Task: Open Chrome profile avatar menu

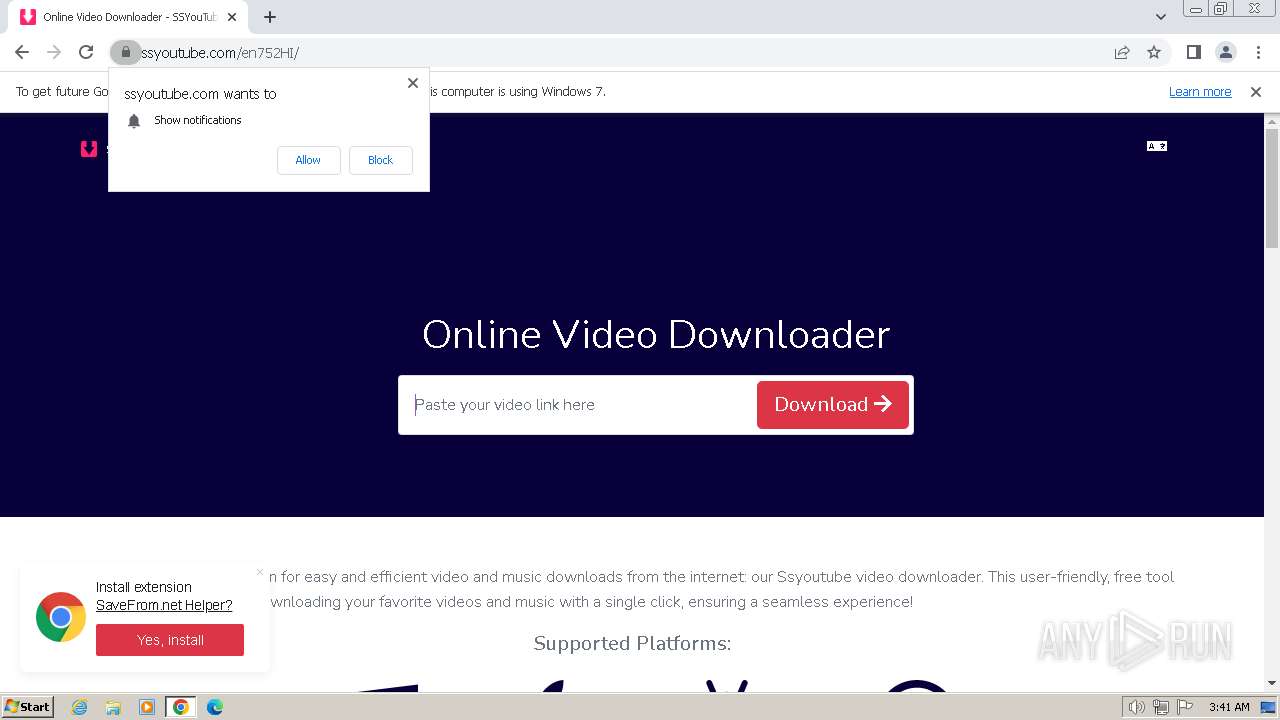Action: coord(1225,52)
